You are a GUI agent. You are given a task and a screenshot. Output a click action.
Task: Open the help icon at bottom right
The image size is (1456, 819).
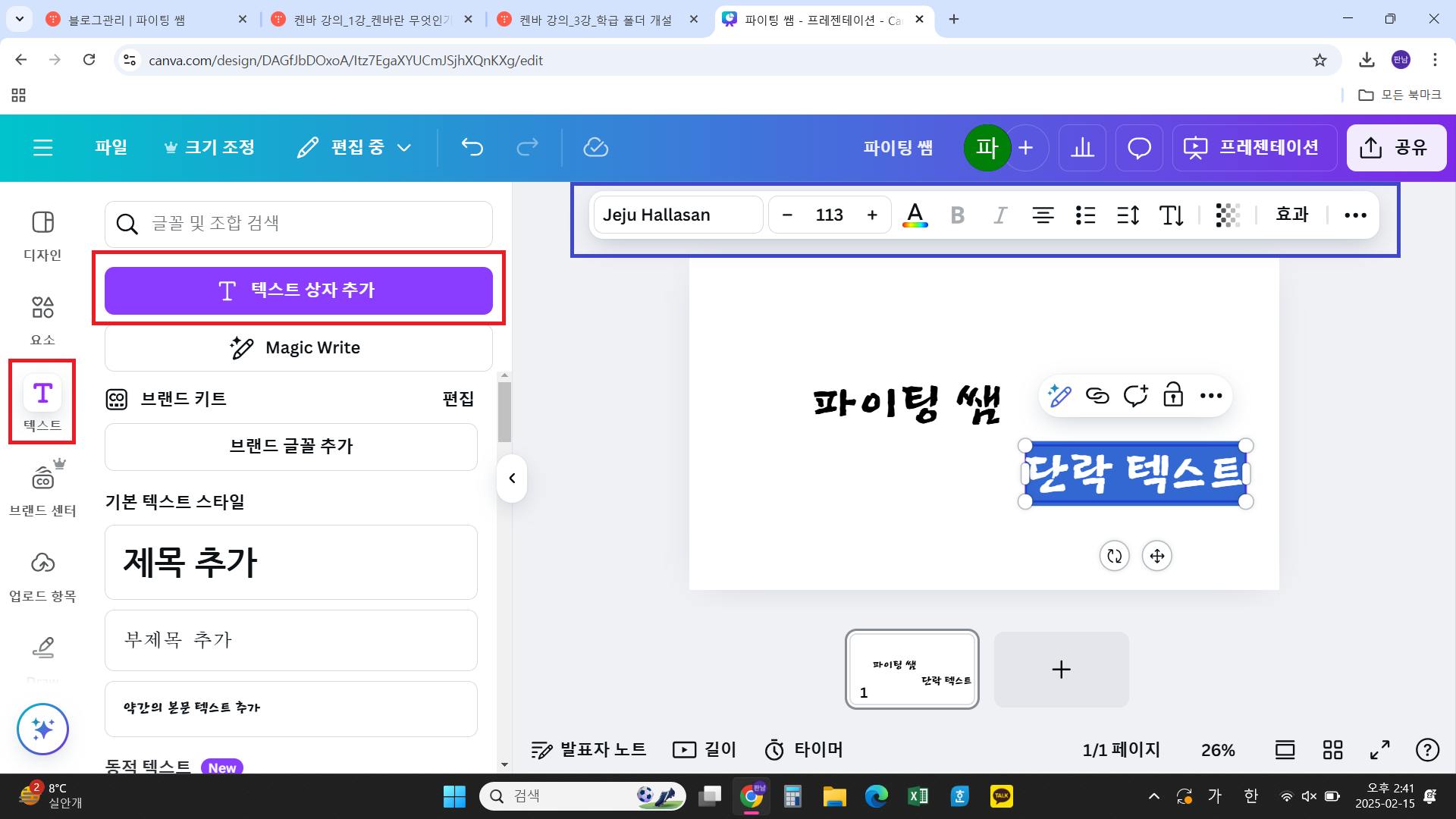[1428, 749]
